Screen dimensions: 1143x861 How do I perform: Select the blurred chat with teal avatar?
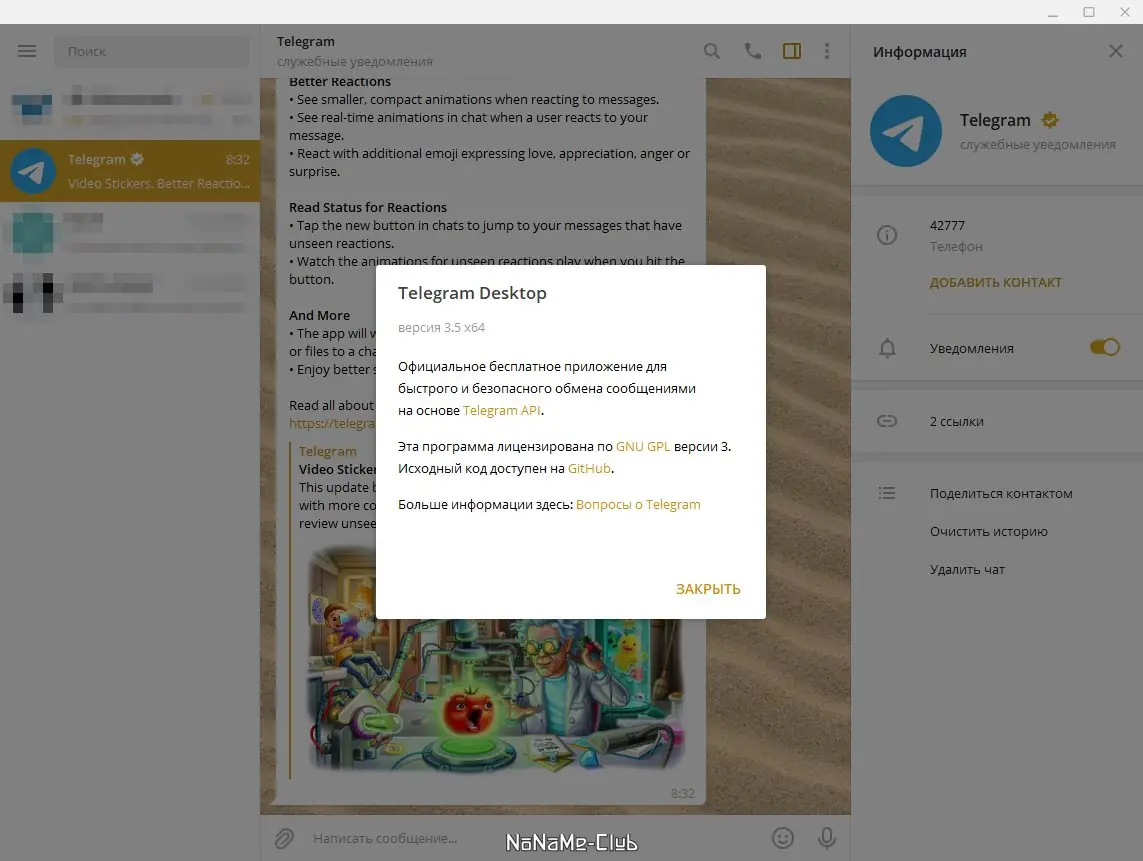130,233
